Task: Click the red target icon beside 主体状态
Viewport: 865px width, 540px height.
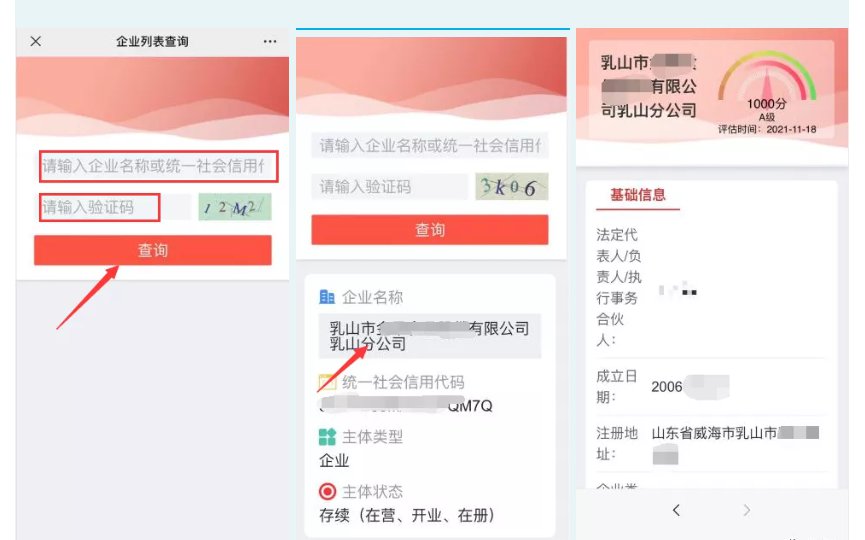Action: 327,491
